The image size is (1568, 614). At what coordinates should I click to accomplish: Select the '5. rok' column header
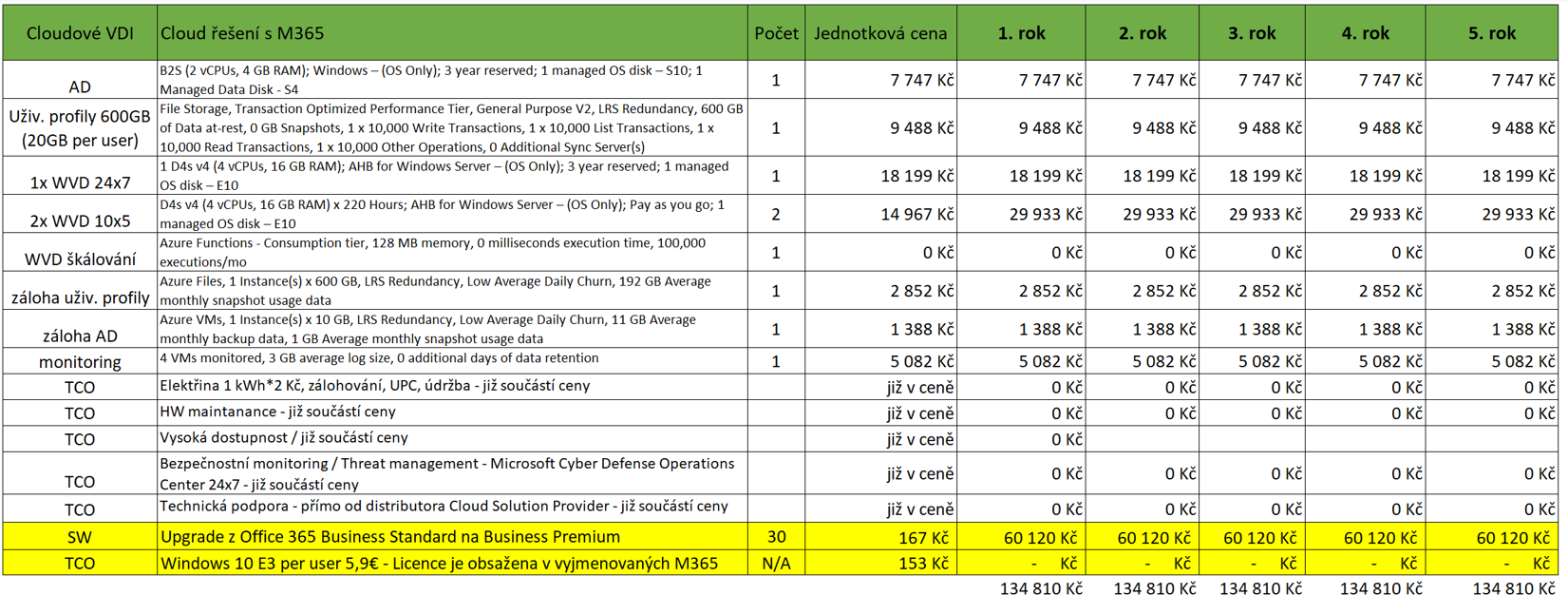(1491, 33)
